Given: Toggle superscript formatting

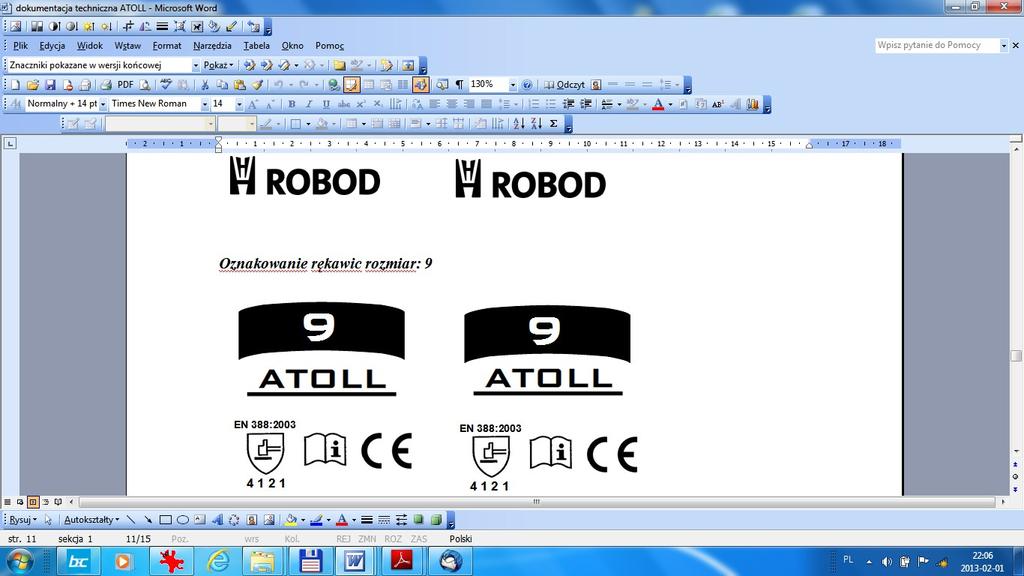Looking at the screenshot, I should [x=360, y=104].
